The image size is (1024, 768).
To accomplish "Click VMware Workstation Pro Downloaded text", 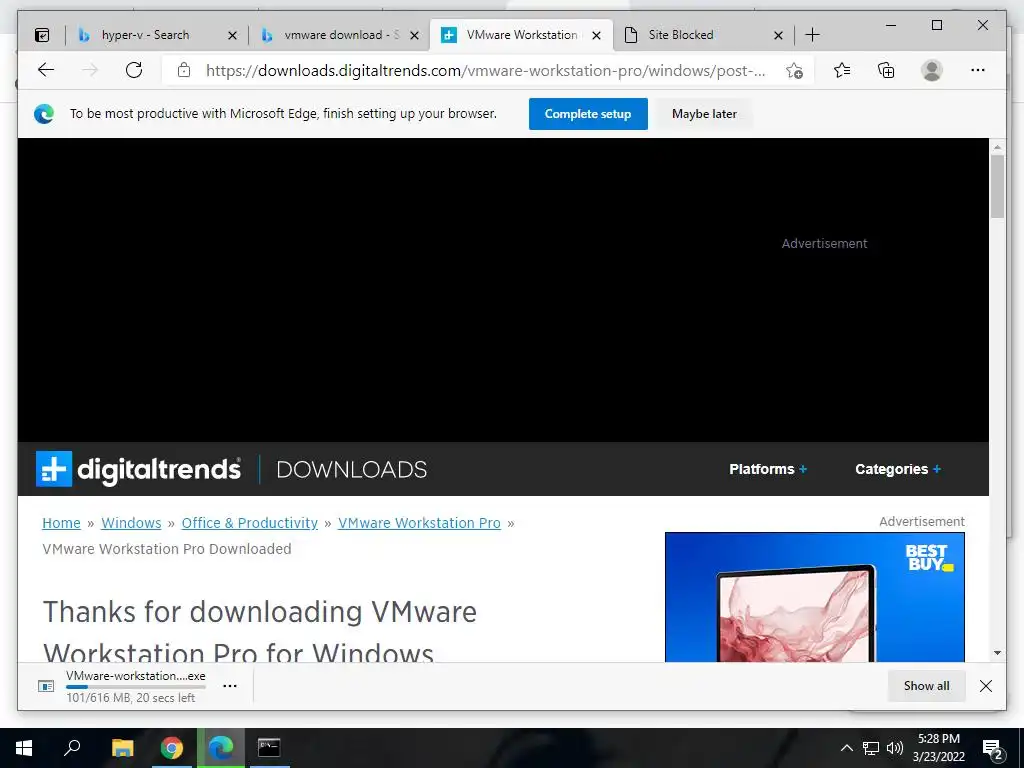I will (167, 549).
